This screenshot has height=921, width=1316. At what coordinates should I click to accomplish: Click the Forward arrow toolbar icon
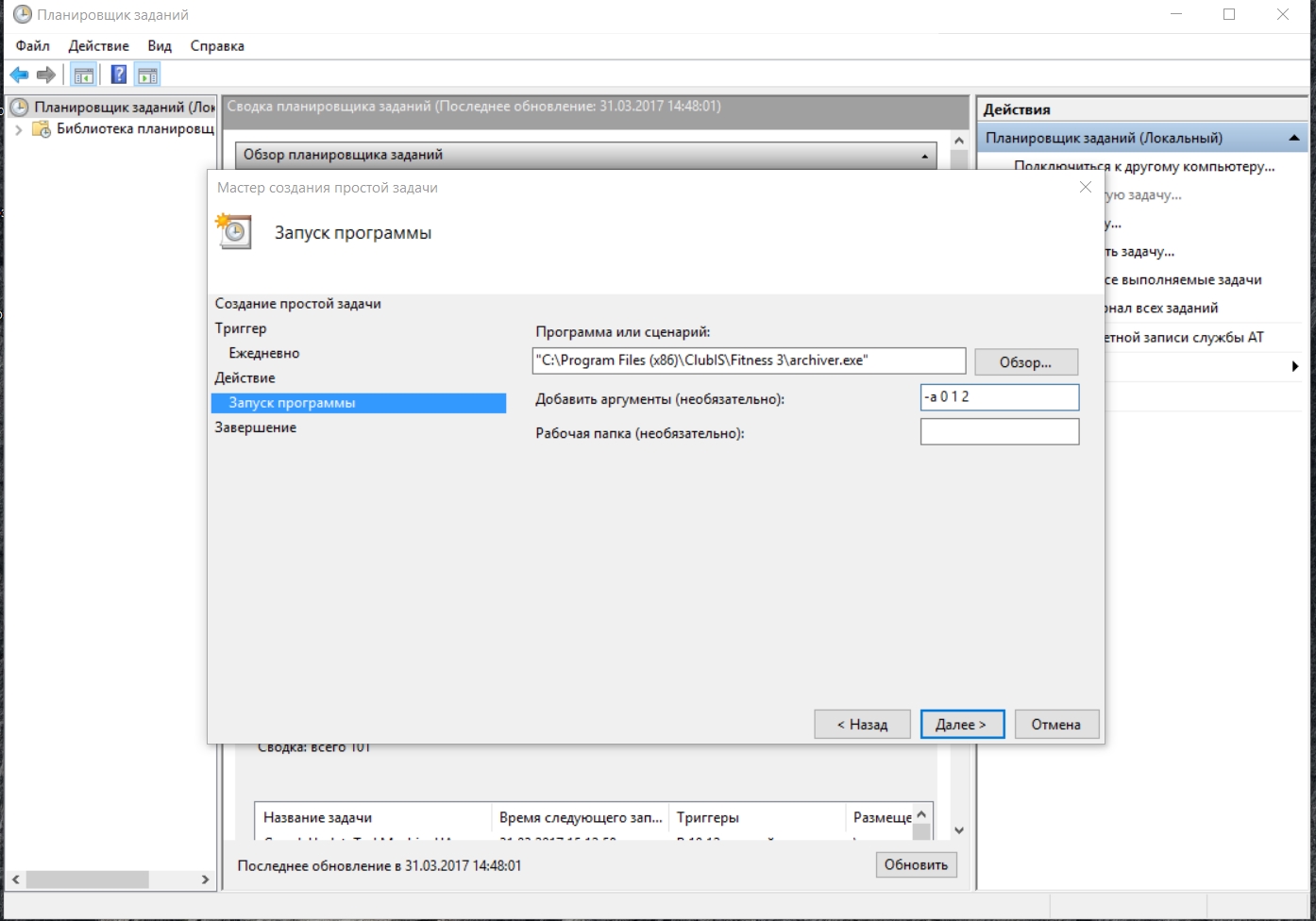45,75
